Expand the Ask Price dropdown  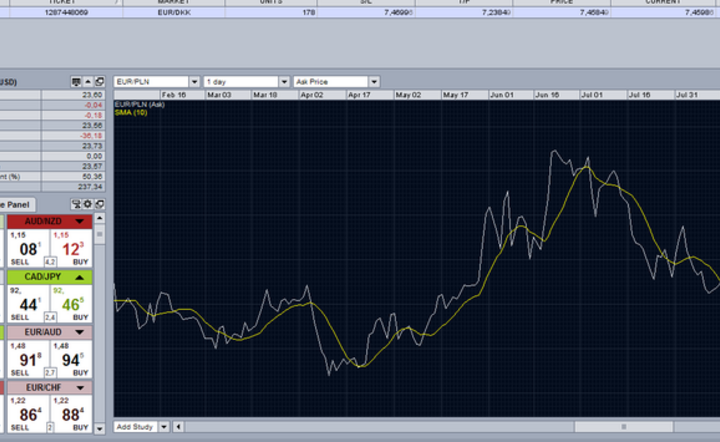pyautogui.click(x=374, y=82)
